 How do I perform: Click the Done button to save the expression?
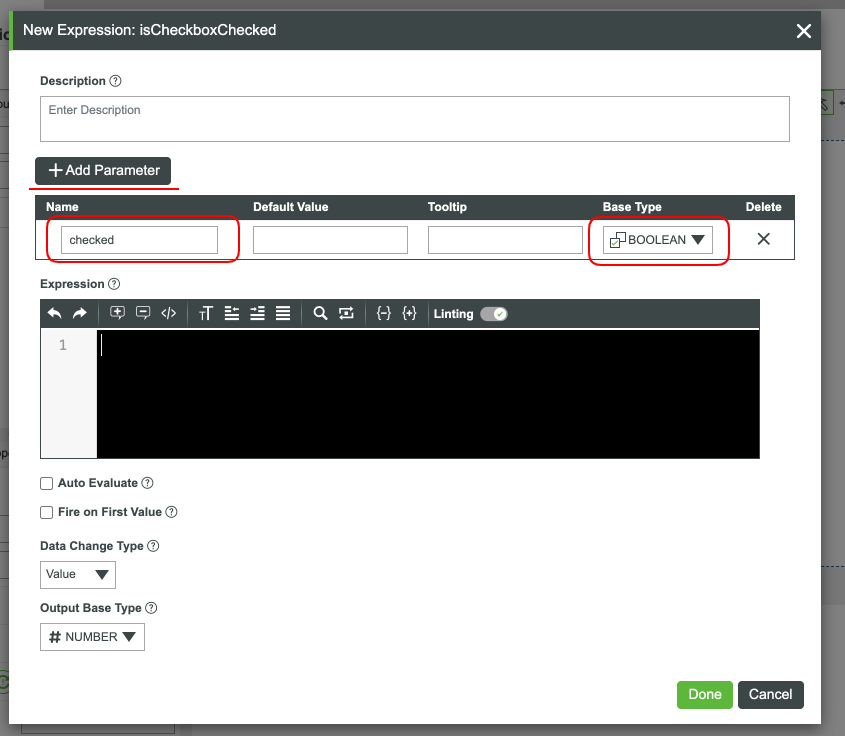704,694
